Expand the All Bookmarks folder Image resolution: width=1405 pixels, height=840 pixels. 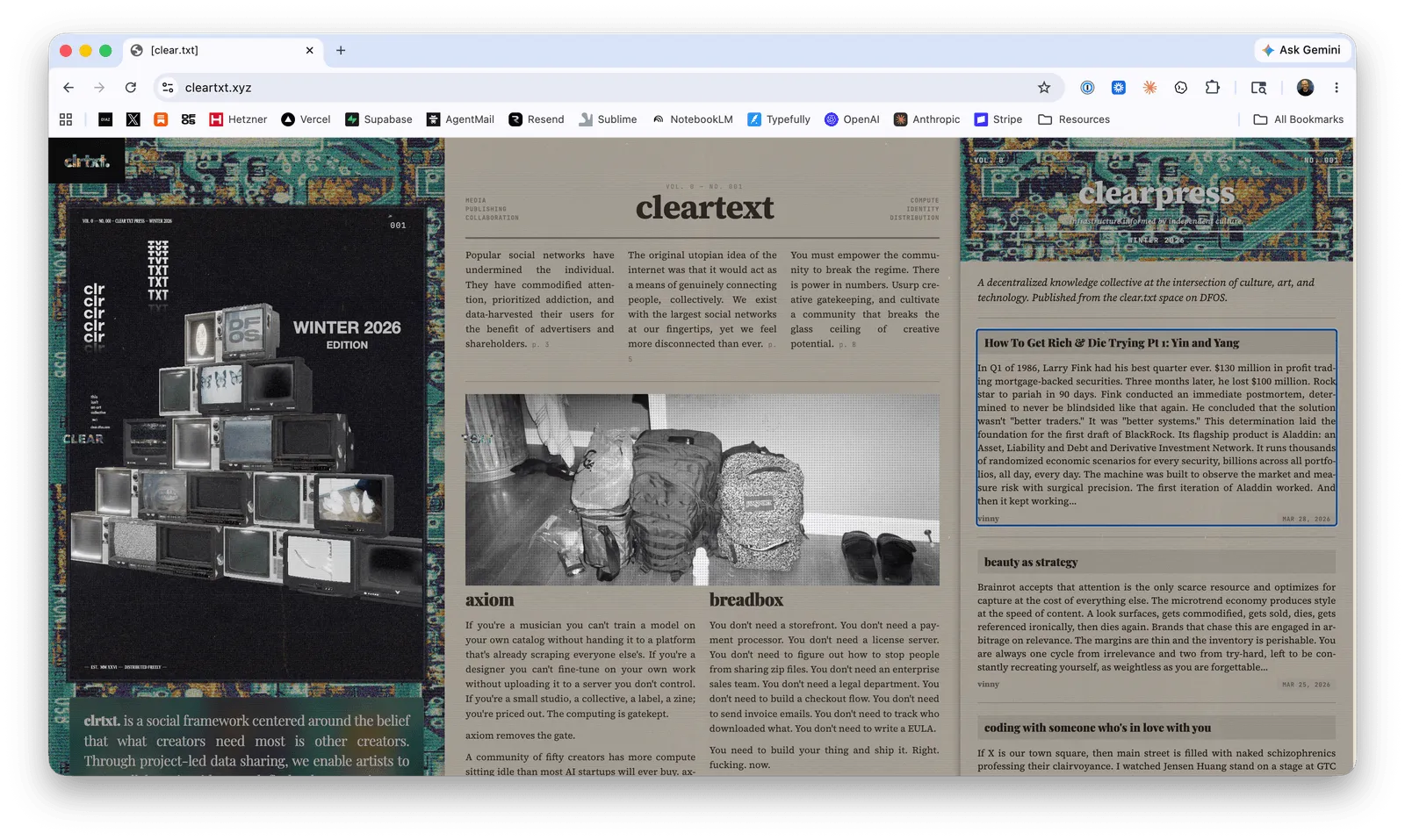(1298, 119)
